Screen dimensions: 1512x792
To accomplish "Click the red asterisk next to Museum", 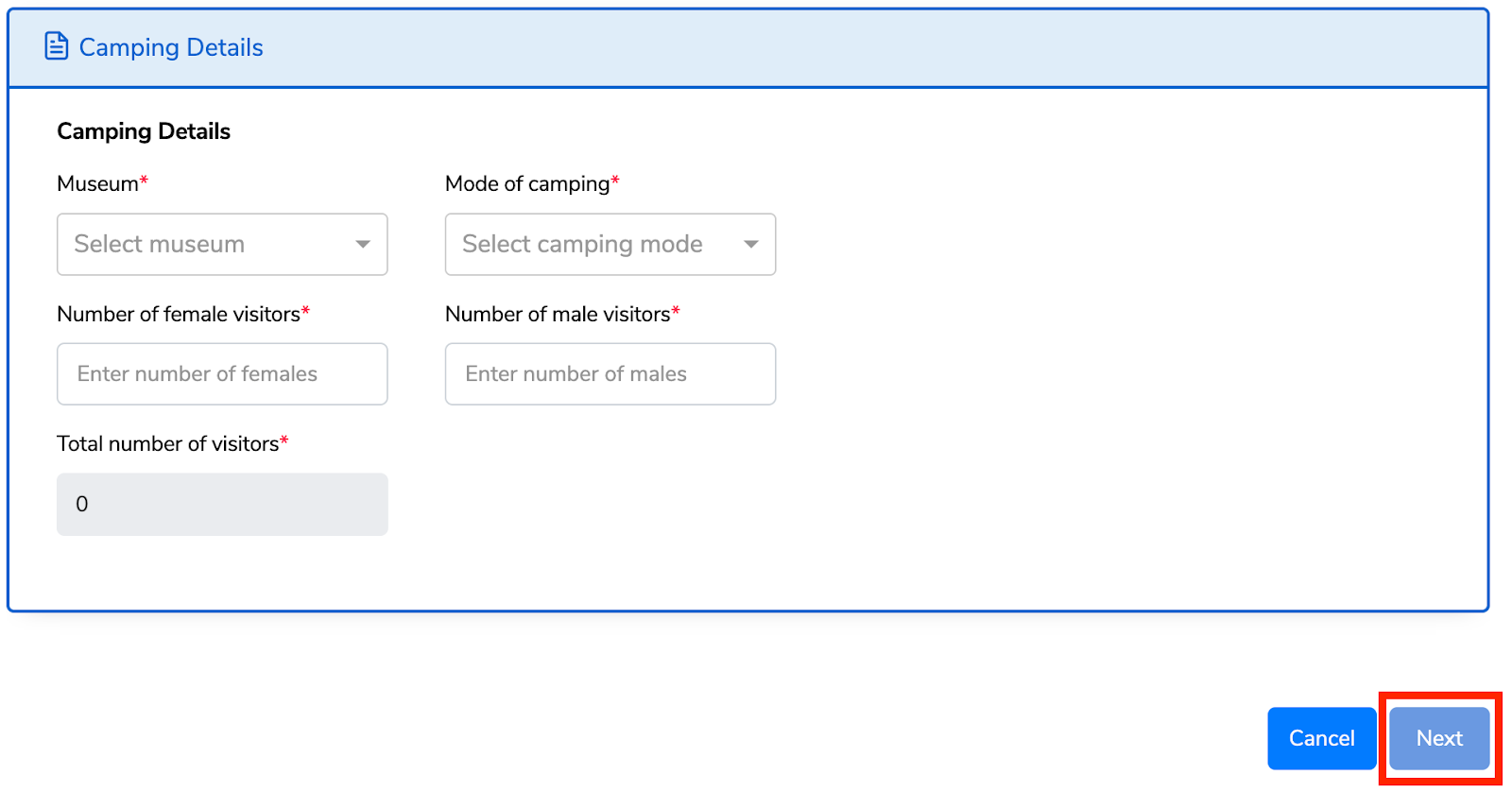I will coord(144,180).
